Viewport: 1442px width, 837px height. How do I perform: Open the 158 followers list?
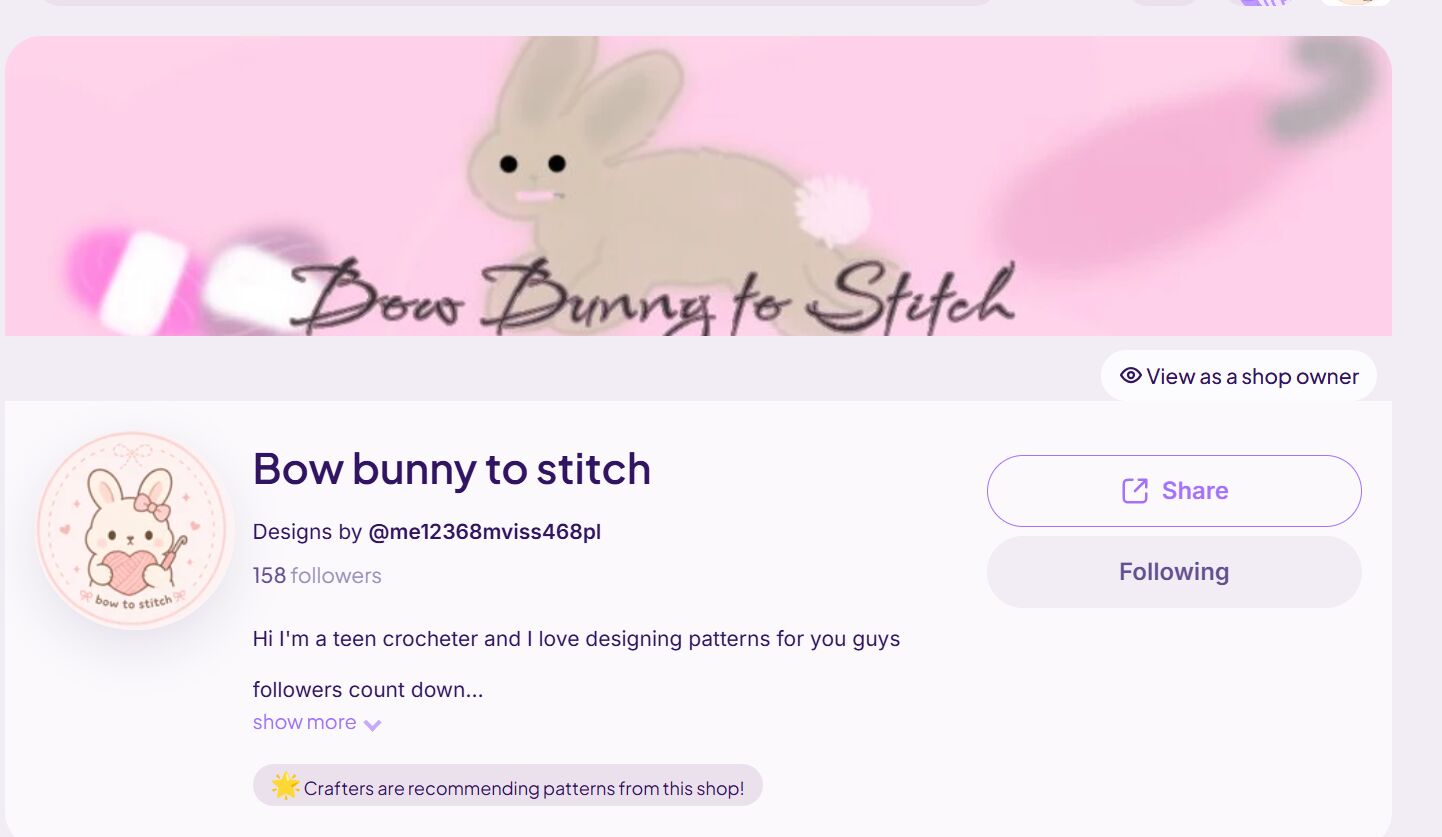tap(317, 576)
